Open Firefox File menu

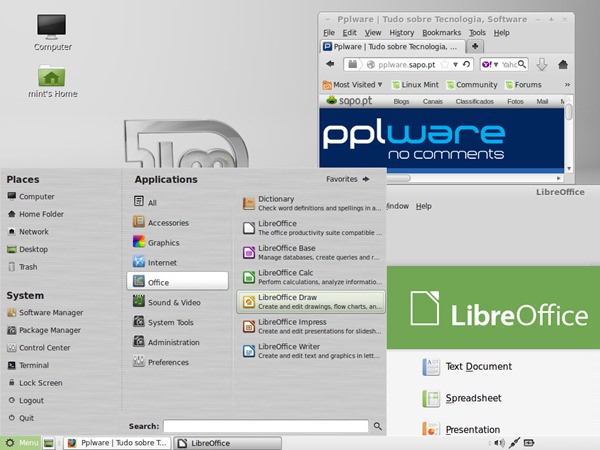pyautogui.click(x=329, y=33)
